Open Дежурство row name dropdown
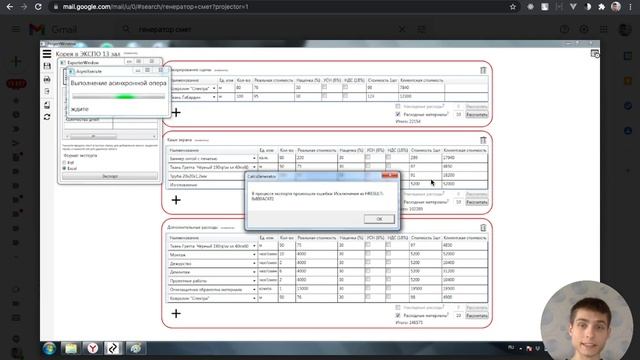This screenshot has width=640, height=360. click(x=254, y=264)
